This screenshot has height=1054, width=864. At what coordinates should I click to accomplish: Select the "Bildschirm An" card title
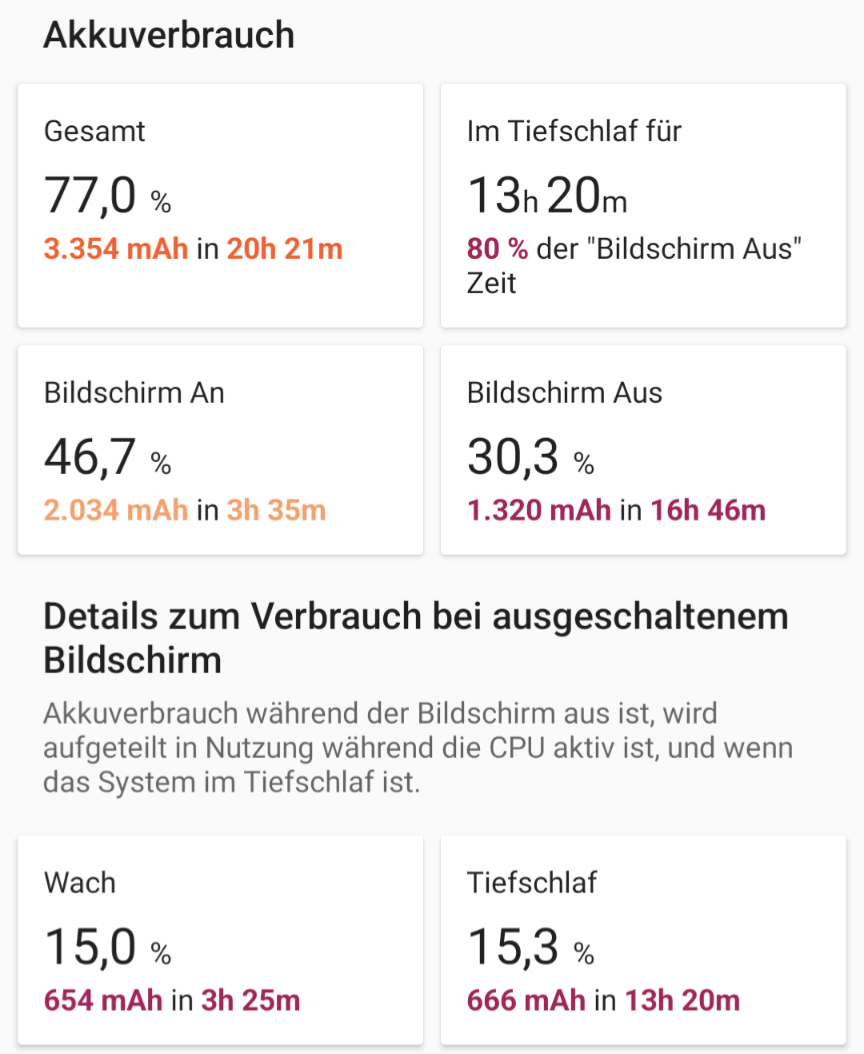[134, 392]
